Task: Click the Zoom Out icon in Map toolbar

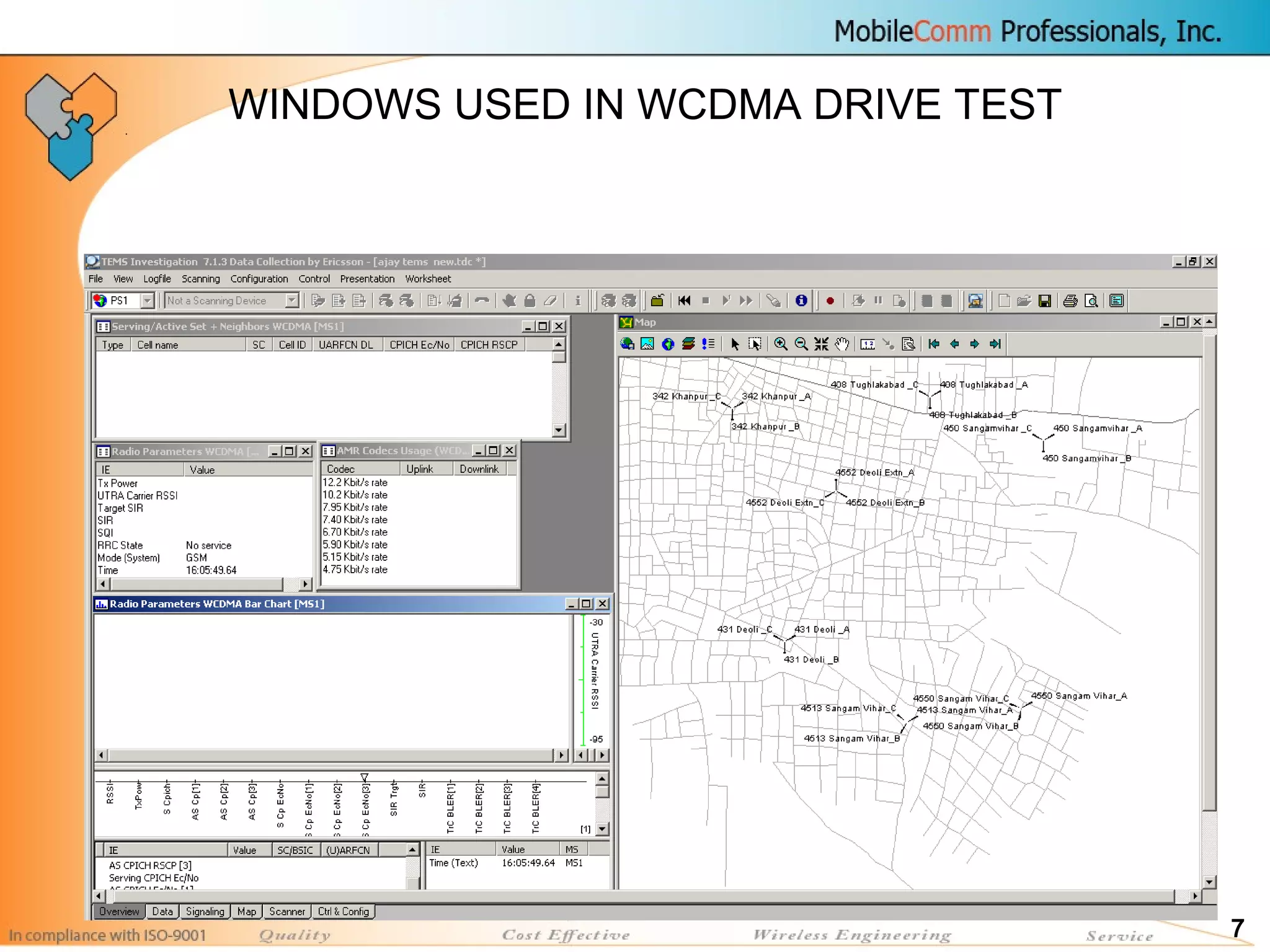Action: click(801, 344)
